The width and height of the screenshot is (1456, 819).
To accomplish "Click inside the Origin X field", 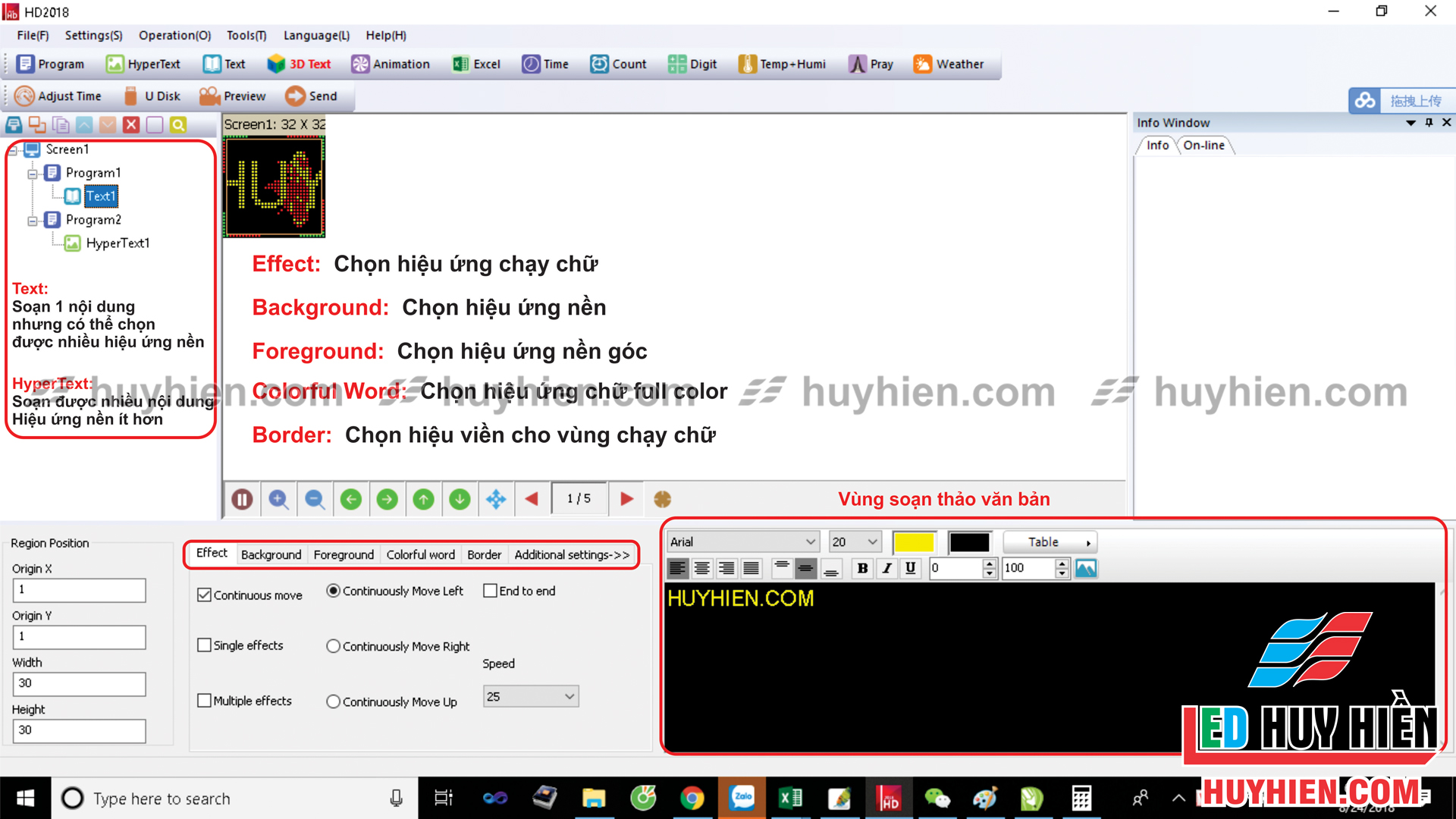I will coord(79,590).
